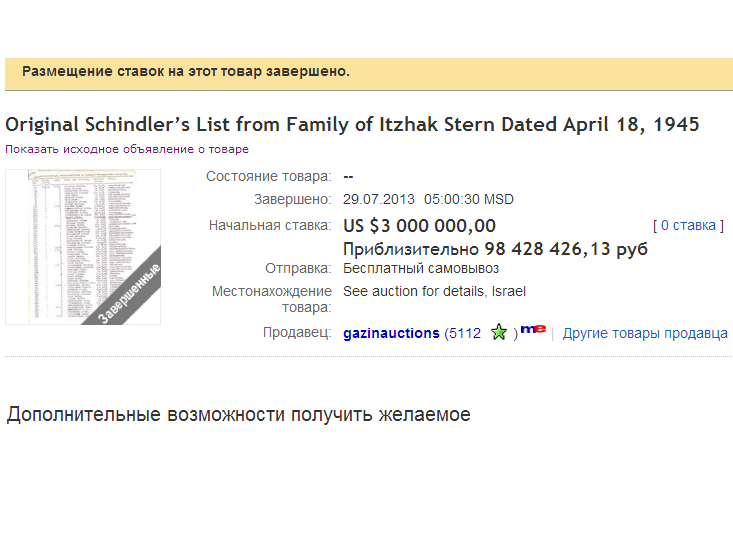Click the "Состояние товара" label

pyautogui.click(x=268, y=177)
